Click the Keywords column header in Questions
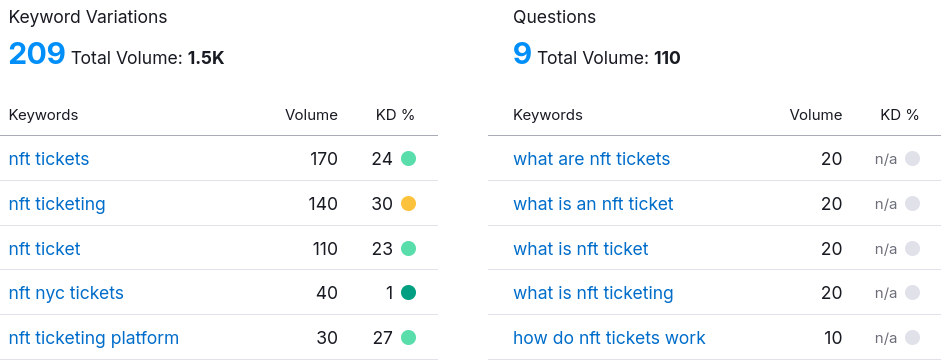This screenshot has height=361, width=941. (x=547, y=115)
